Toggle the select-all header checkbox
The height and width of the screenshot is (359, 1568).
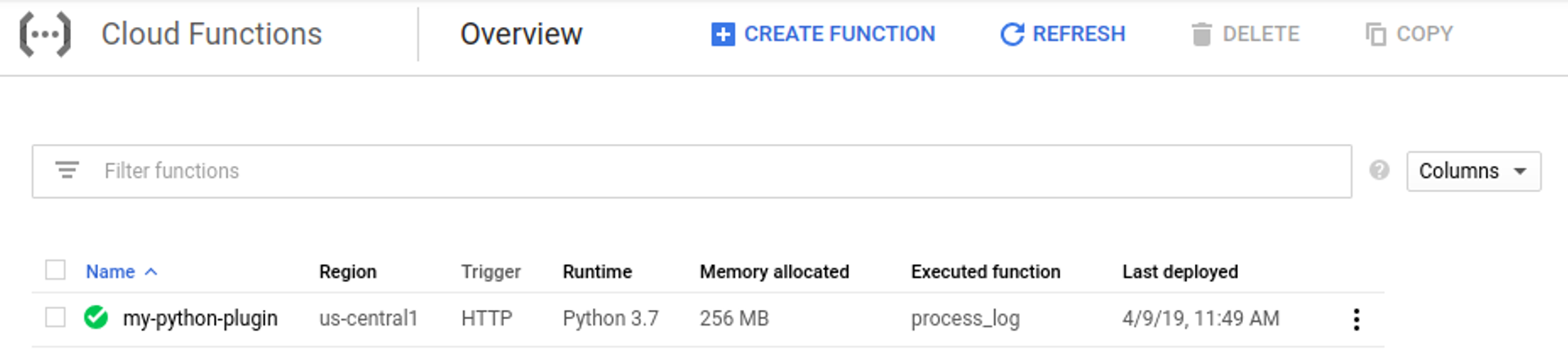[56, 270]
